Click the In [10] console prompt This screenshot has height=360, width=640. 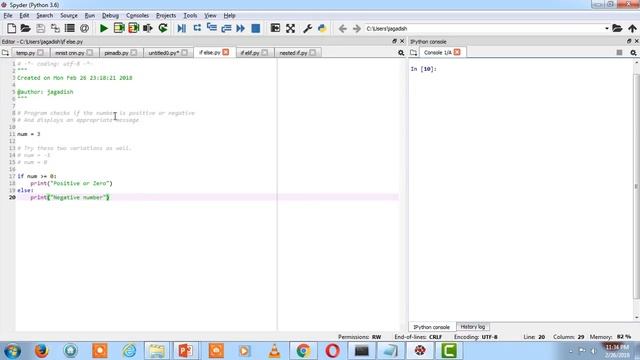(x=423, y=69)
